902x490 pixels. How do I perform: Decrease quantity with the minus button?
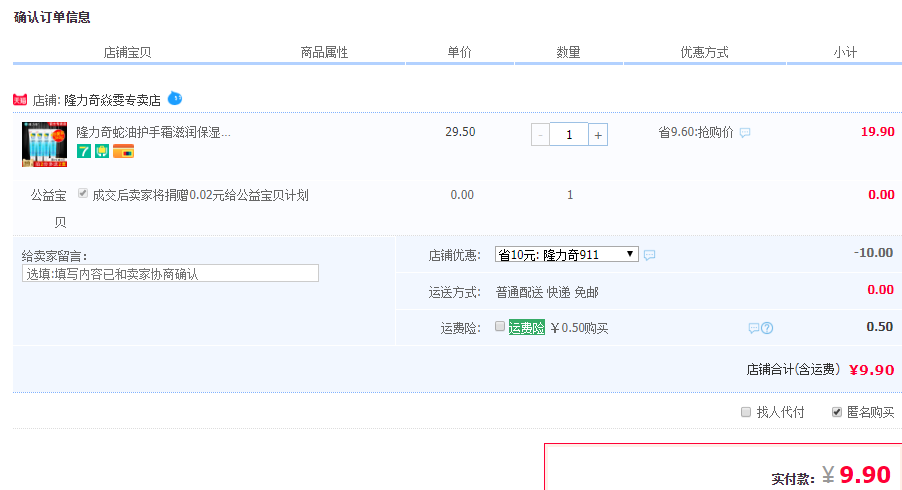(x=540, y=135)
